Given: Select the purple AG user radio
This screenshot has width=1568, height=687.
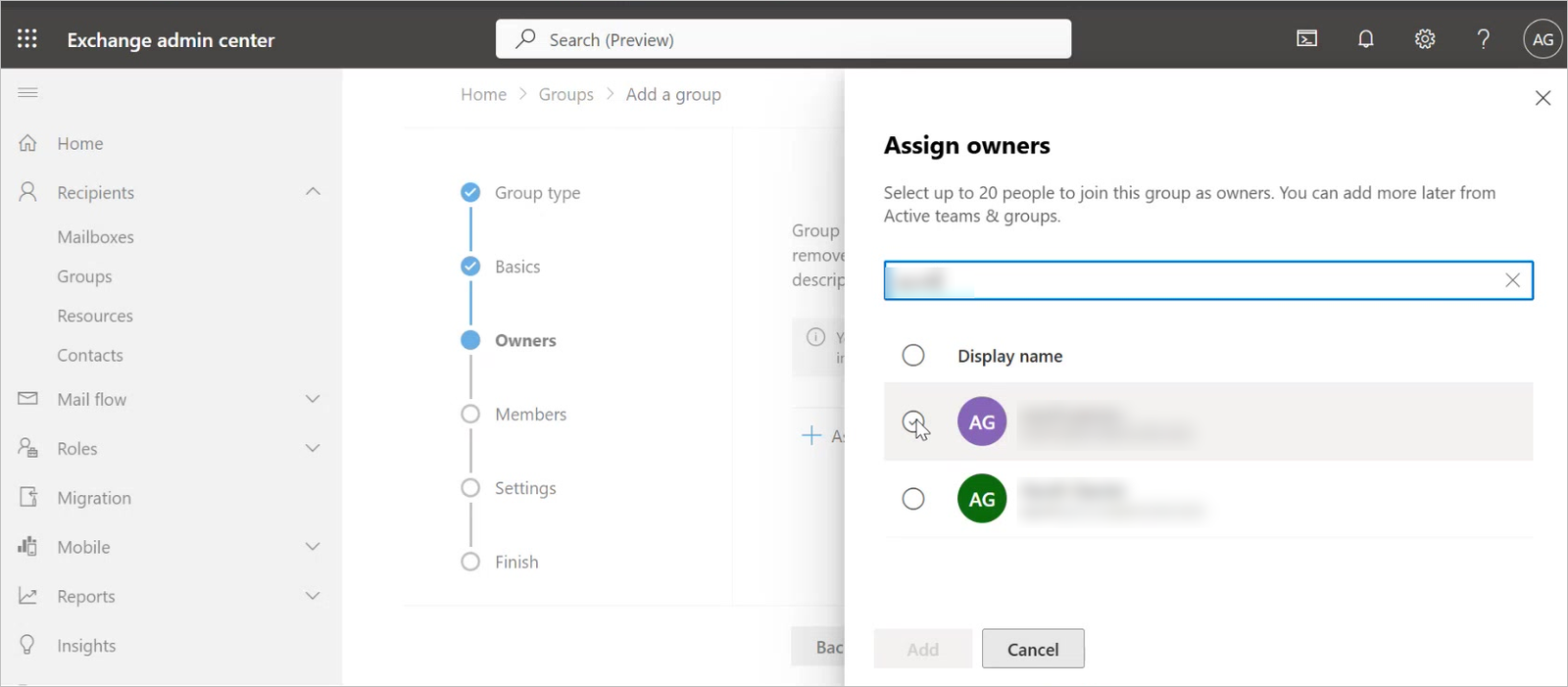Looking at the screenshot, I should coord(913,422).
